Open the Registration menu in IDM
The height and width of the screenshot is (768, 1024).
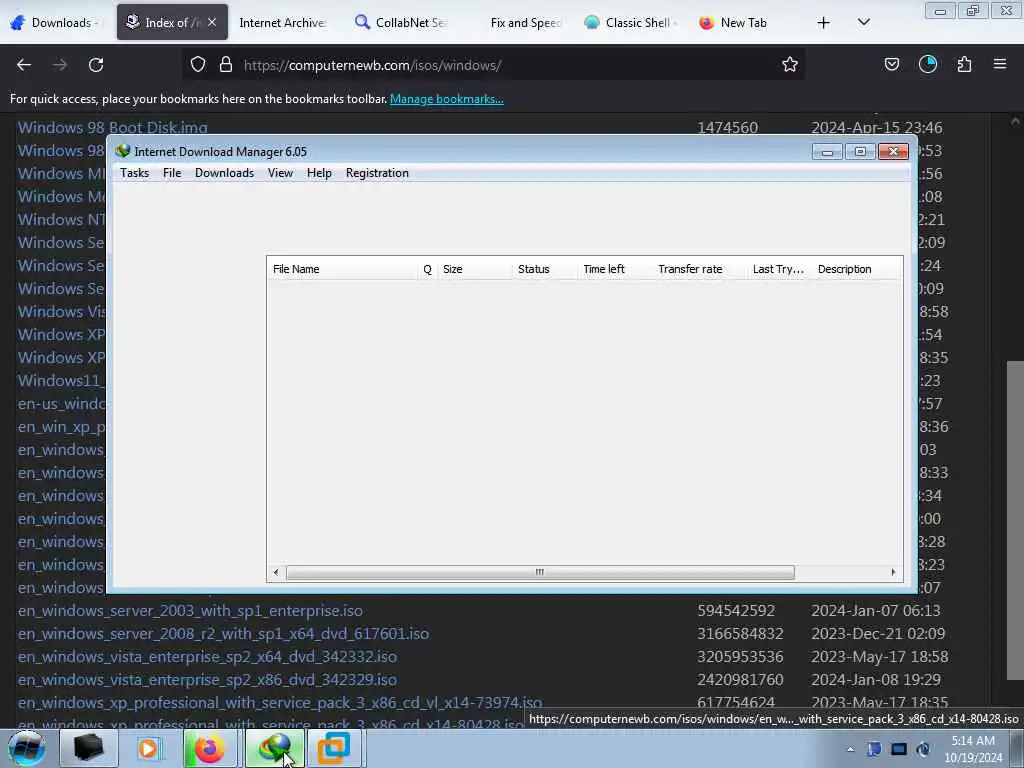[x=377, y=173]
